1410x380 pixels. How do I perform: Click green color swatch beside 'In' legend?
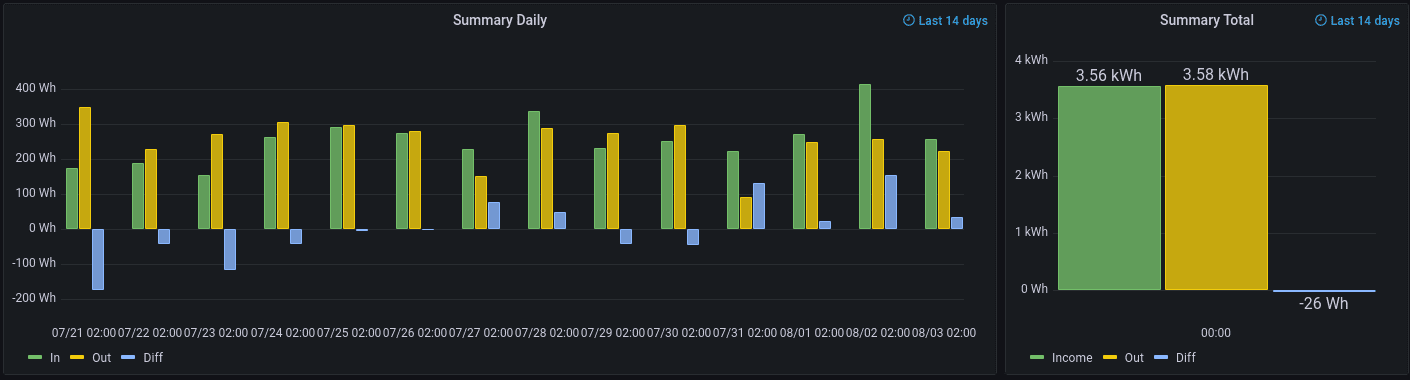tap(35, 357)
